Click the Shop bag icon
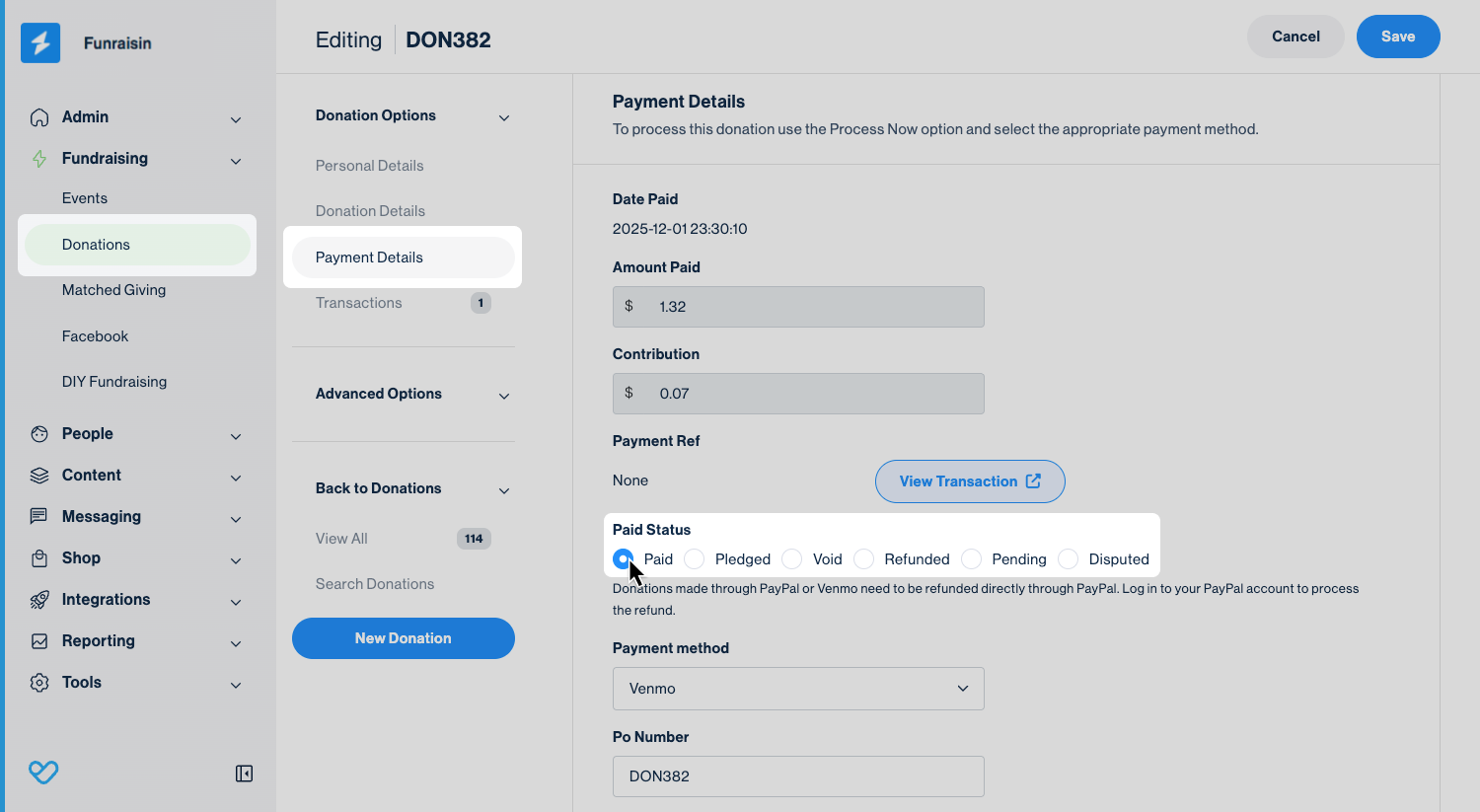The height and width of the screenshot is (812, 1480). pos(39,558)
